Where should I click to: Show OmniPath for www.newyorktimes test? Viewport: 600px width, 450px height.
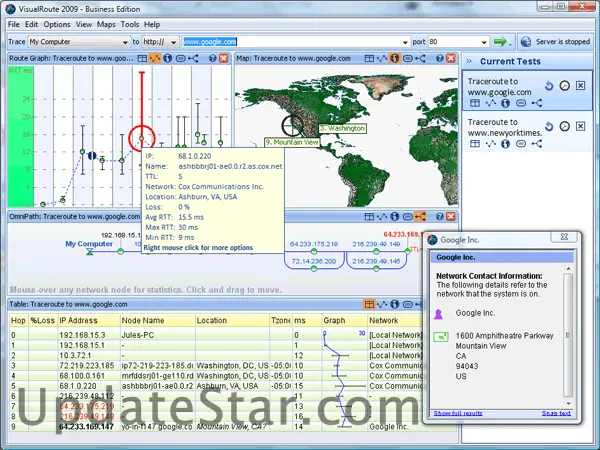[537, 143]
